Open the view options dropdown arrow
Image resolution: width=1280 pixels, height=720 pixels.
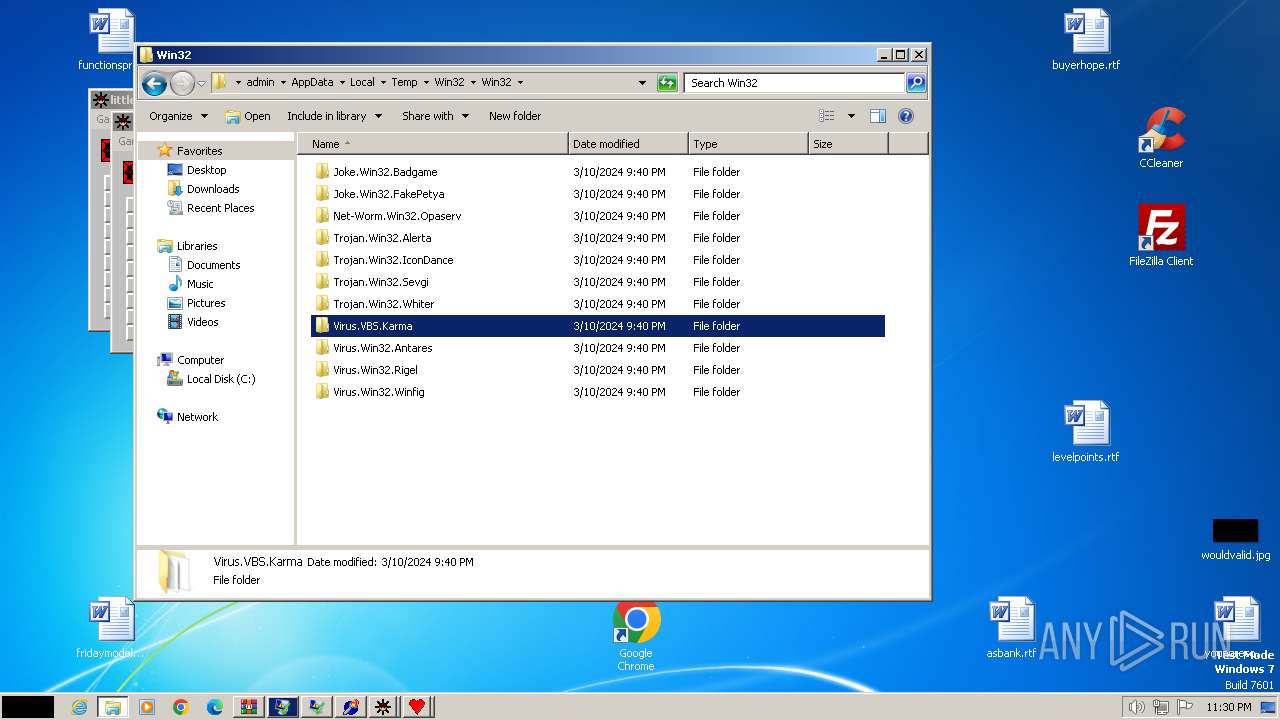pos(851,116)
